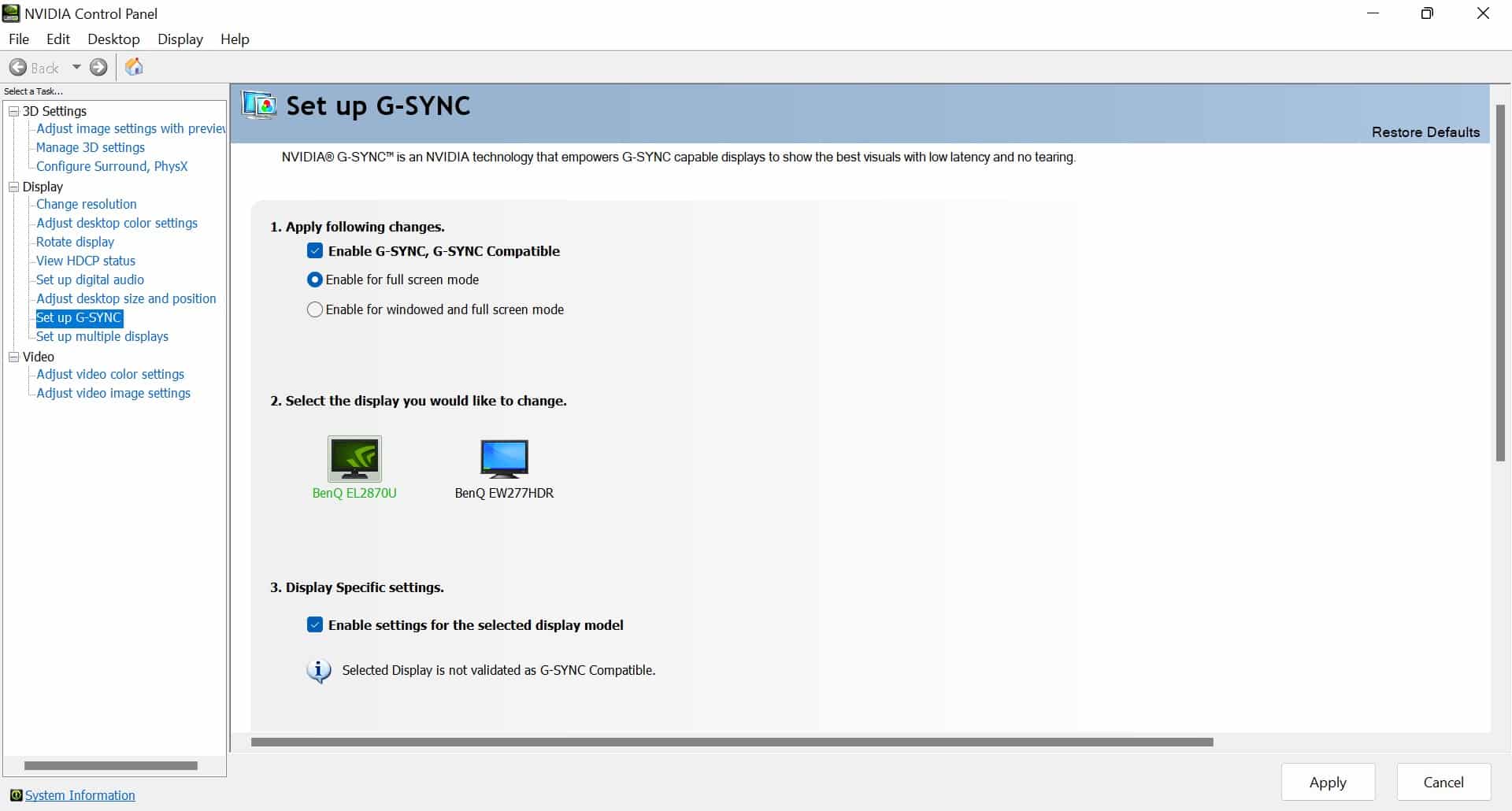Open the Display menu
The height and width of the screenshot is (811, 1512).
[180, 39]
